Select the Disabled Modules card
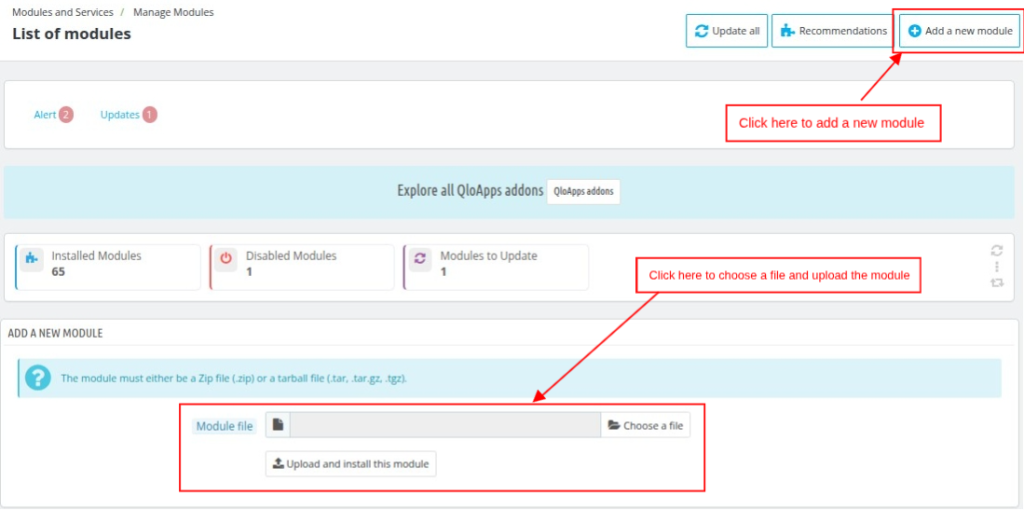 coord(302,267)
